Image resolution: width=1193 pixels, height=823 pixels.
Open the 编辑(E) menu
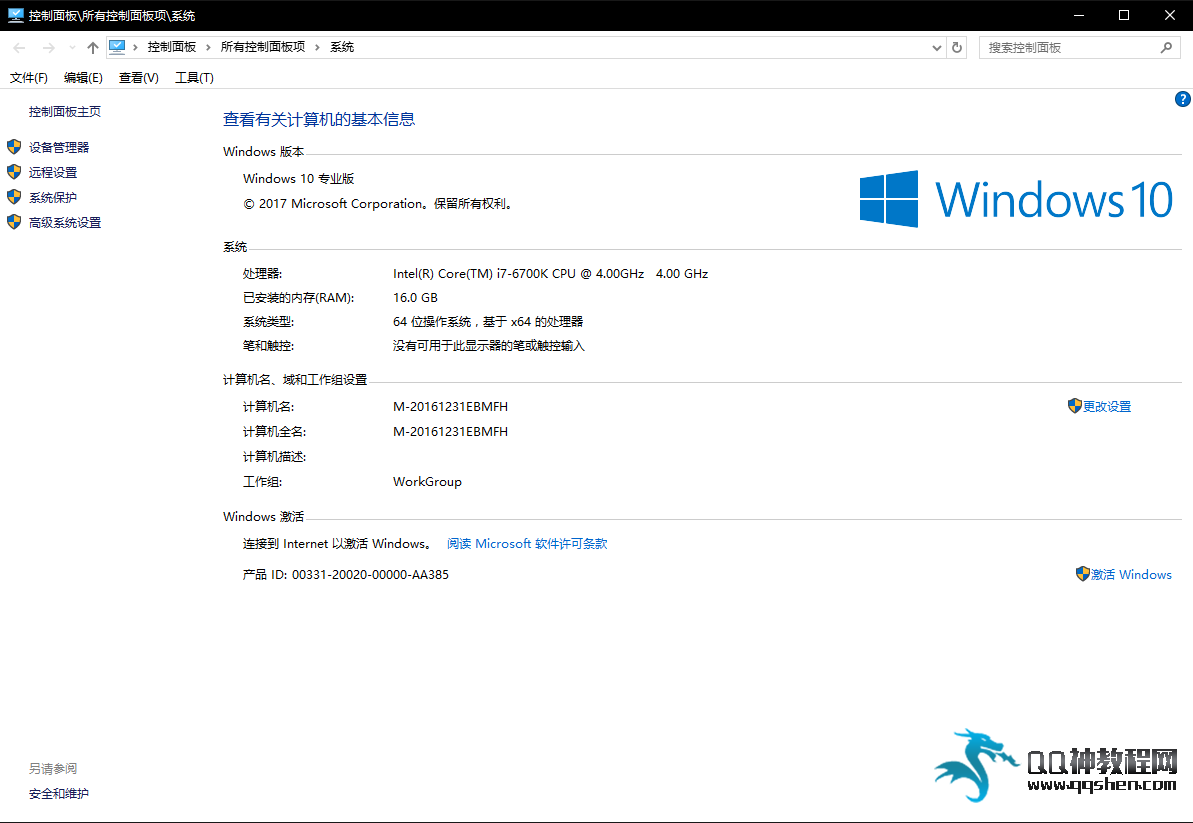83,78
